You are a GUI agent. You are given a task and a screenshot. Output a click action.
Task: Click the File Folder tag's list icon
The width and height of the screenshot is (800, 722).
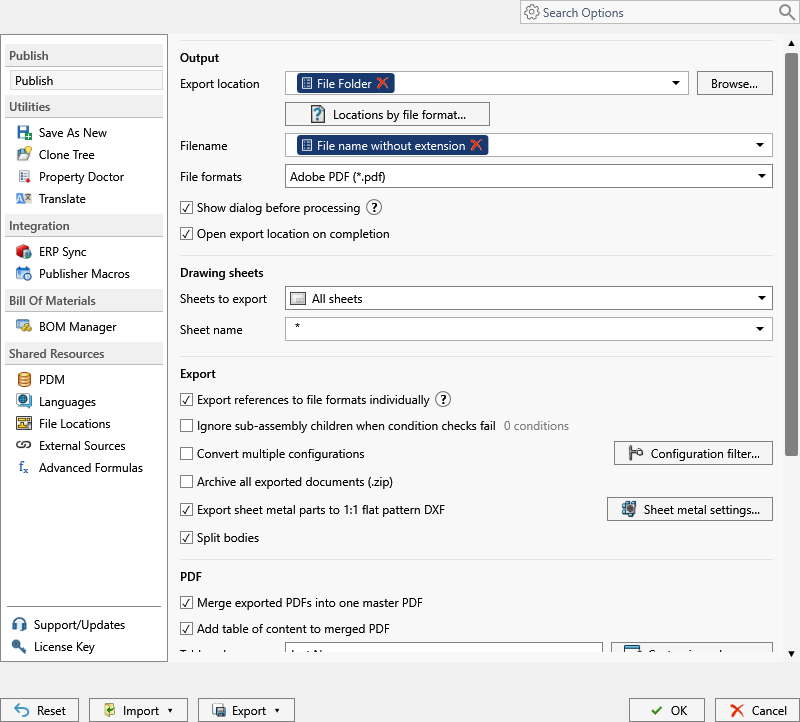[307, 83]
